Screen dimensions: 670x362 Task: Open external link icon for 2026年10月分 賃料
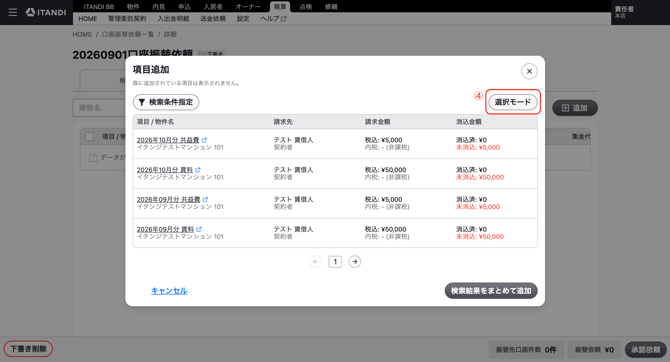click(x=197, y=170)
